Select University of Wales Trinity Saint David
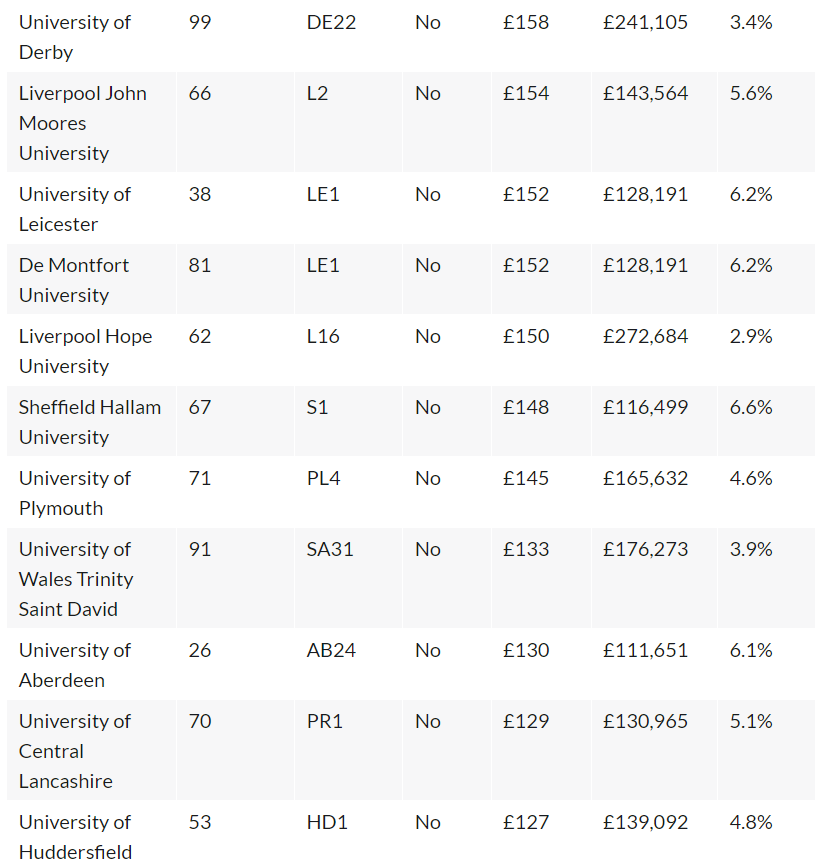Viewport: 820px width, 868px height. 91,578
